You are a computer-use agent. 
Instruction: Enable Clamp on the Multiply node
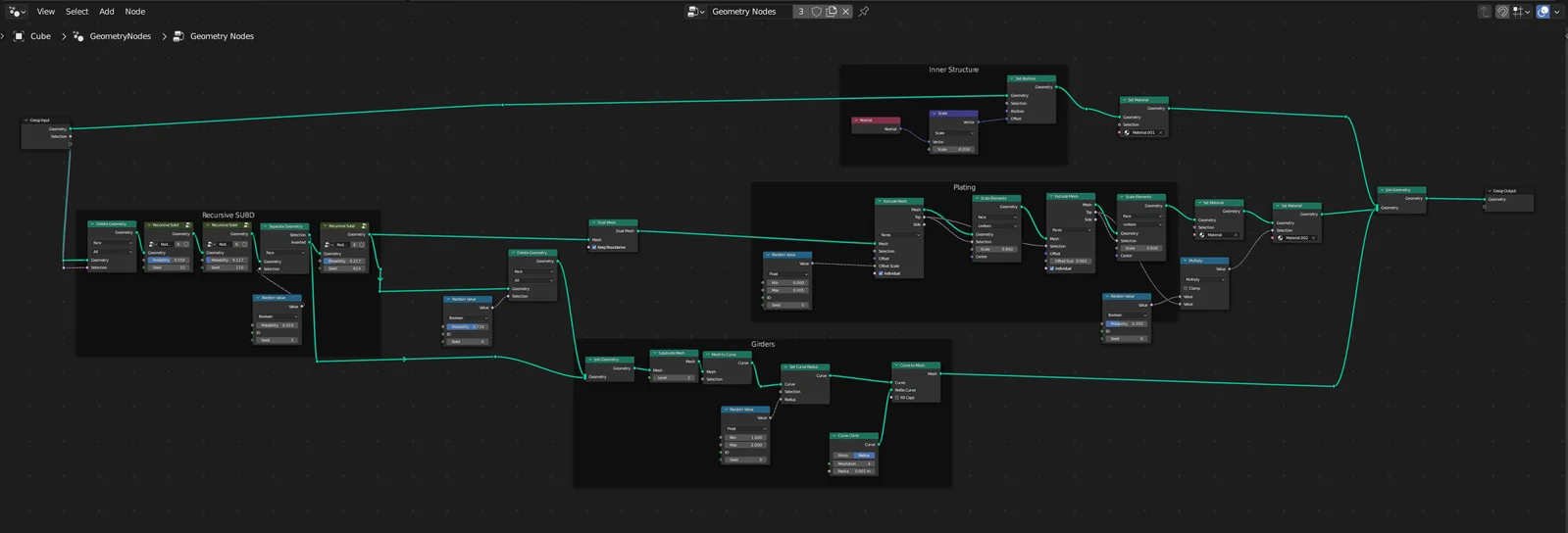click(1186, 288)
